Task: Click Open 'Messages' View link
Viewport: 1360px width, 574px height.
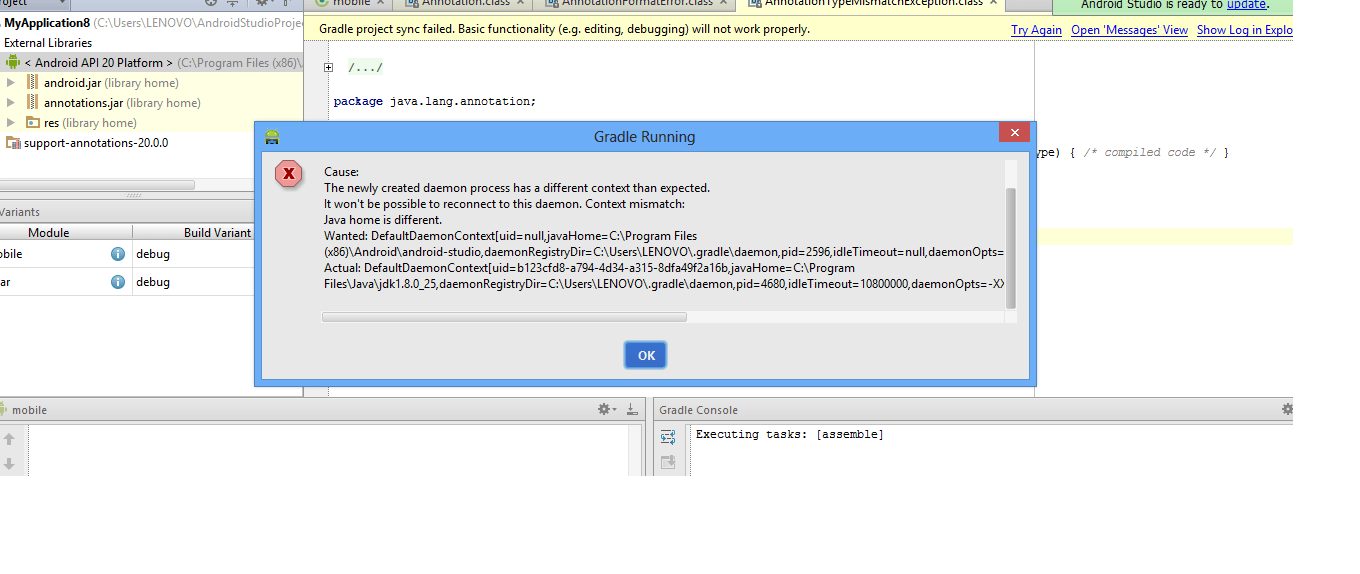Action: pos(1129,30)
